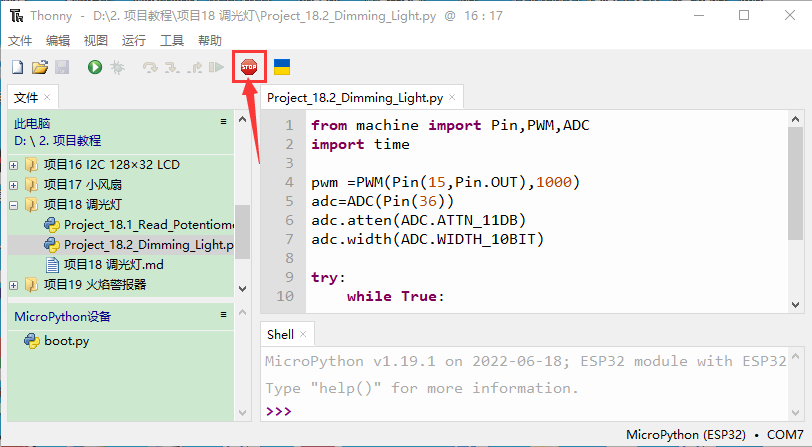Close the Project_18.2_Dimming_Light.py editor tab
Viewport: 812px width, 447px height.
(452, 98)
